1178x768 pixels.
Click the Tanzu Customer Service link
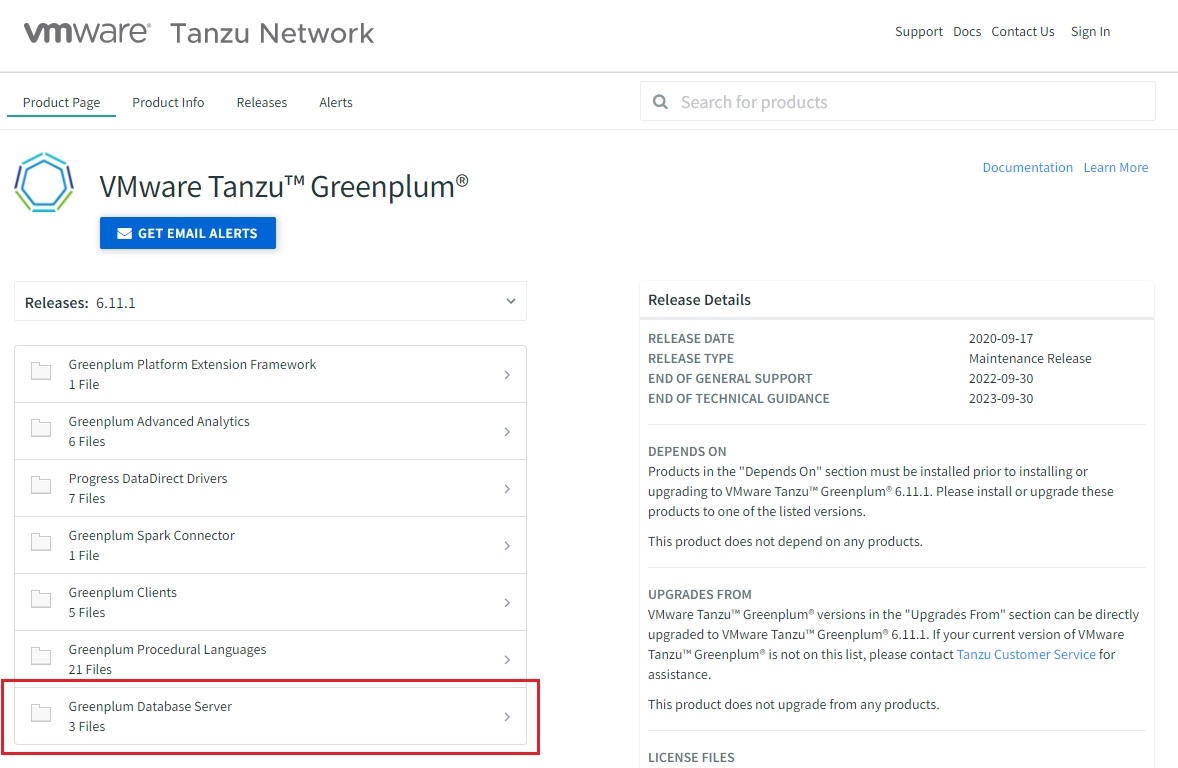(1026, 655)
